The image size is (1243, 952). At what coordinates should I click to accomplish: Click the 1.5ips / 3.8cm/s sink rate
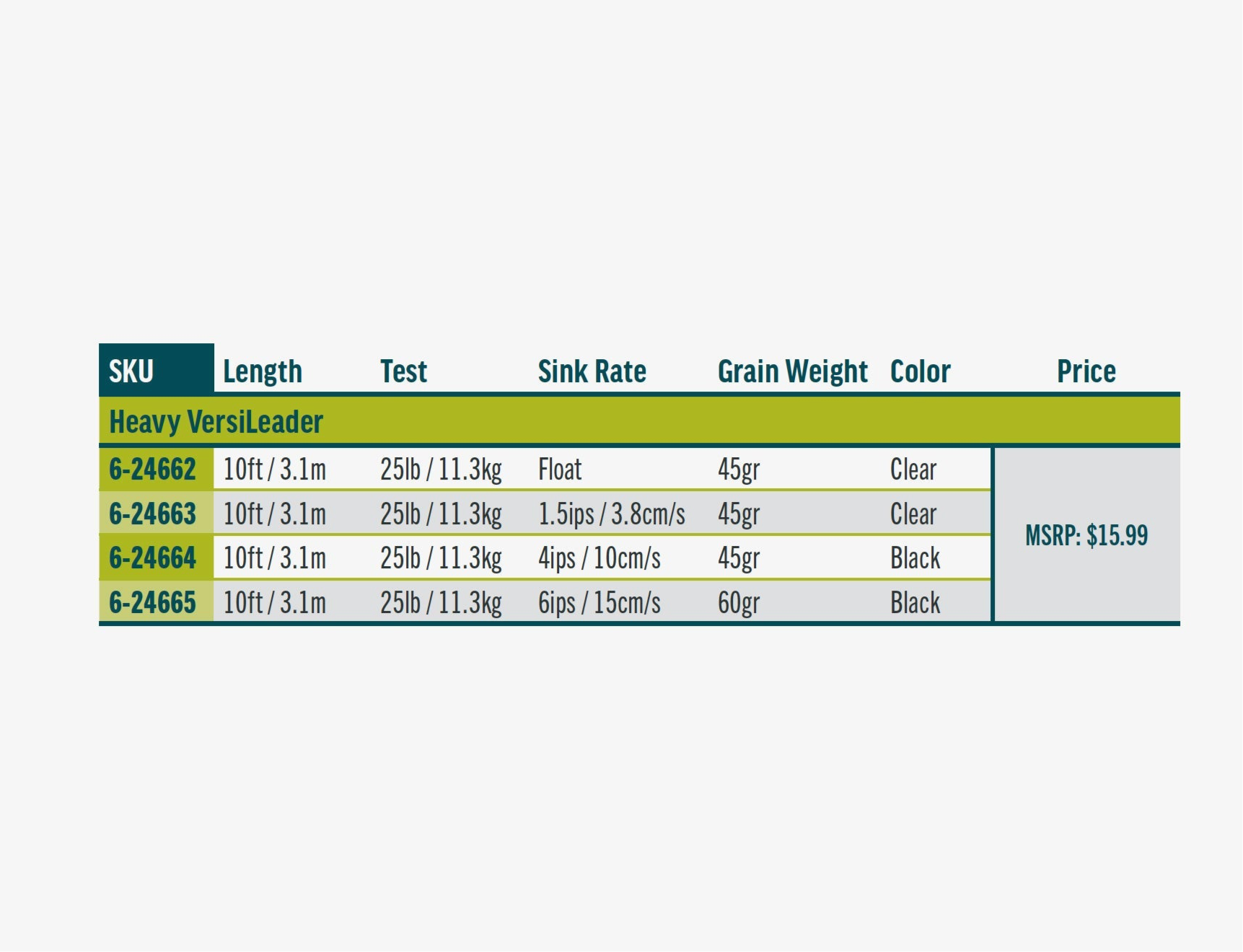coord(611,514)
